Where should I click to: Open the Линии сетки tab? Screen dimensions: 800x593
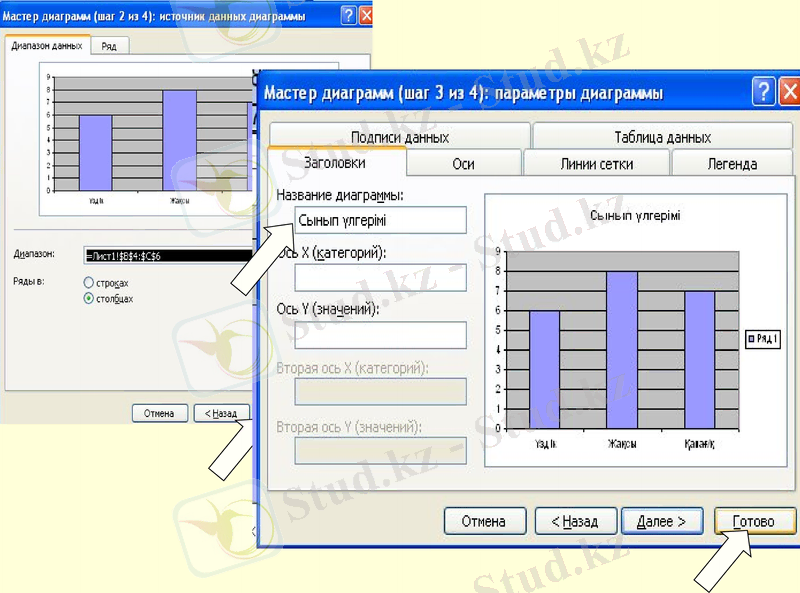point(596,163)
